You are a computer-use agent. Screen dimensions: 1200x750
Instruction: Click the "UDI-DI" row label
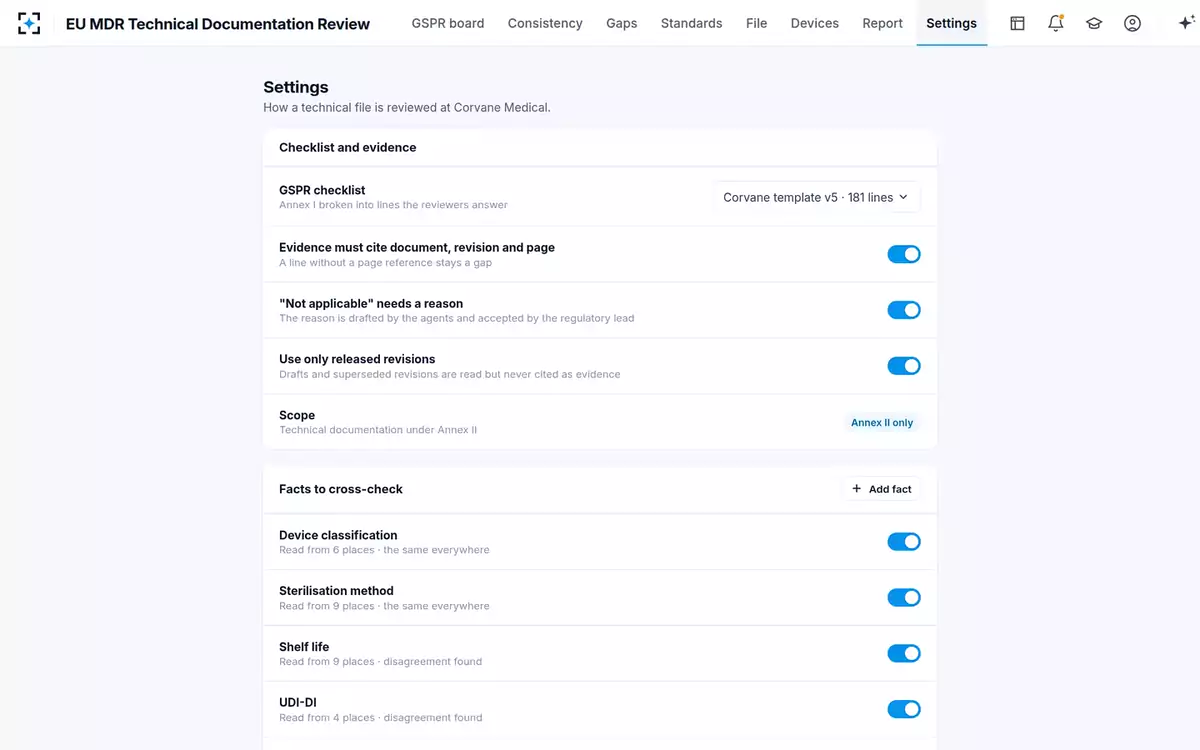coord(298,703)
